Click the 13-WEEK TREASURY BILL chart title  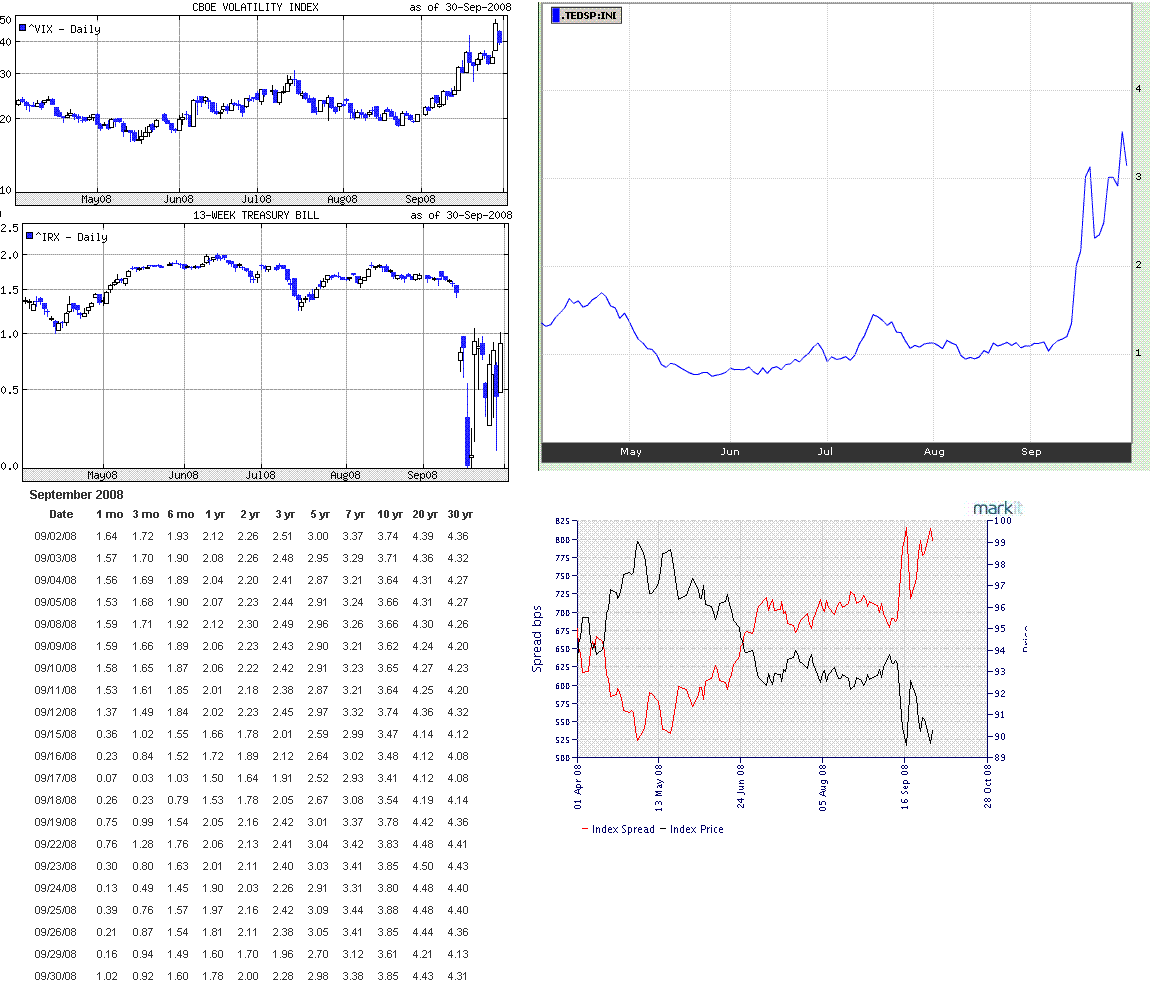[x=257, y=214]
